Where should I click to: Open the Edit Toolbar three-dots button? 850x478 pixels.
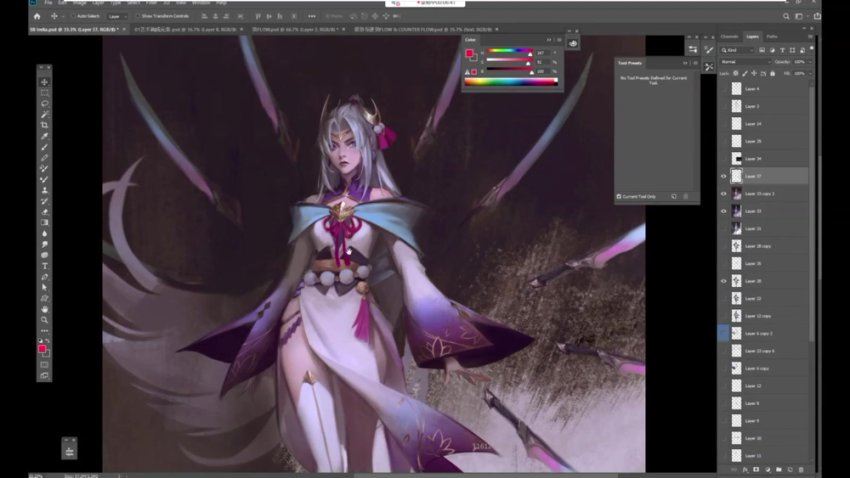tap(44, 331)
